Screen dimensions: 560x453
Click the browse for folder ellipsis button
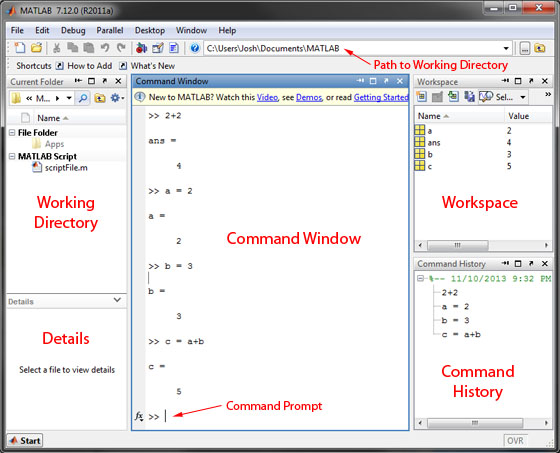coord(524,48)
